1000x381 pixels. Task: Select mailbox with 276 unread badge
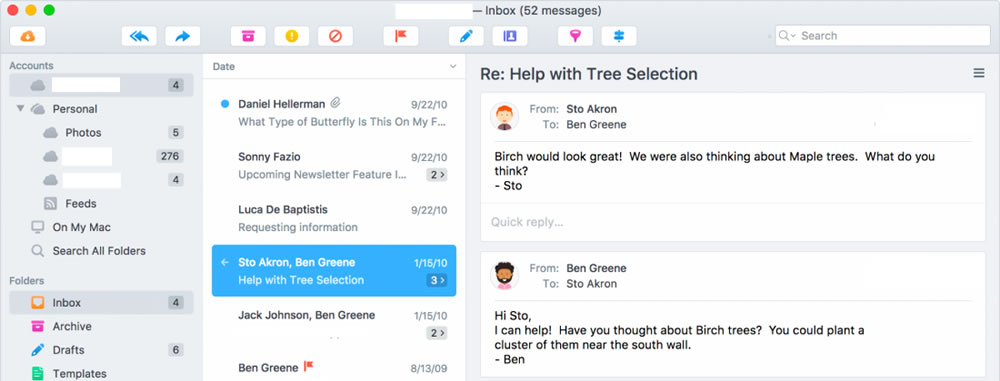(x=101, y=156)
